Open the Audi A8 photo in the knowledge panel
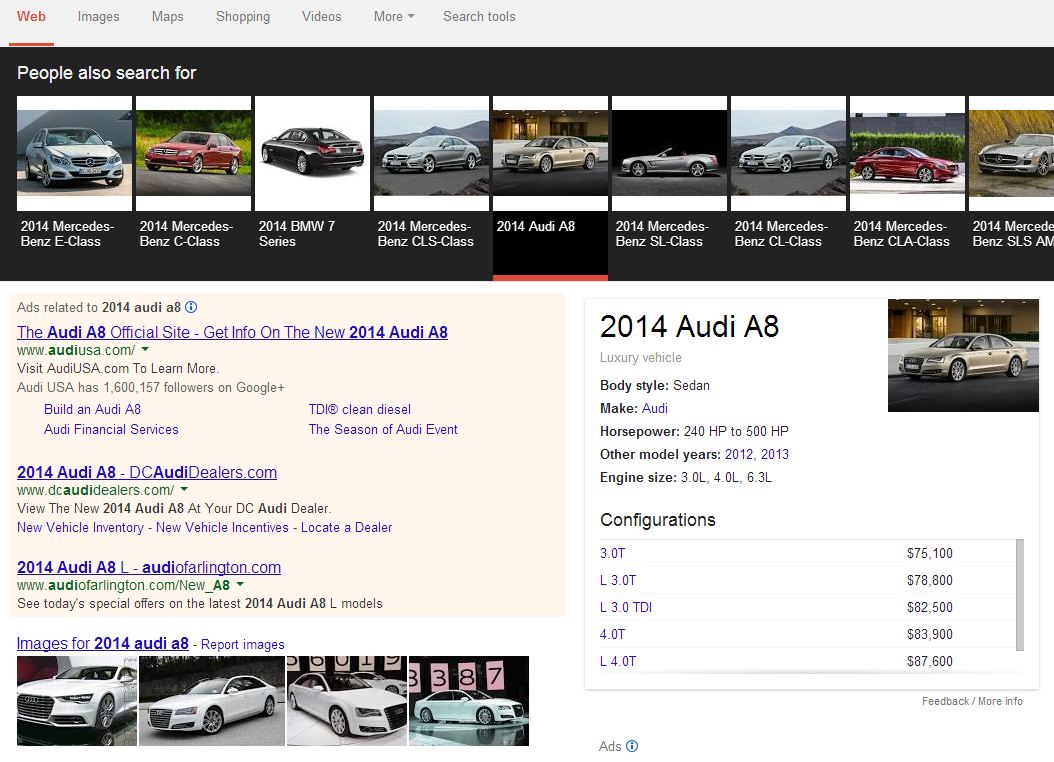 click(x=963, y=355)
